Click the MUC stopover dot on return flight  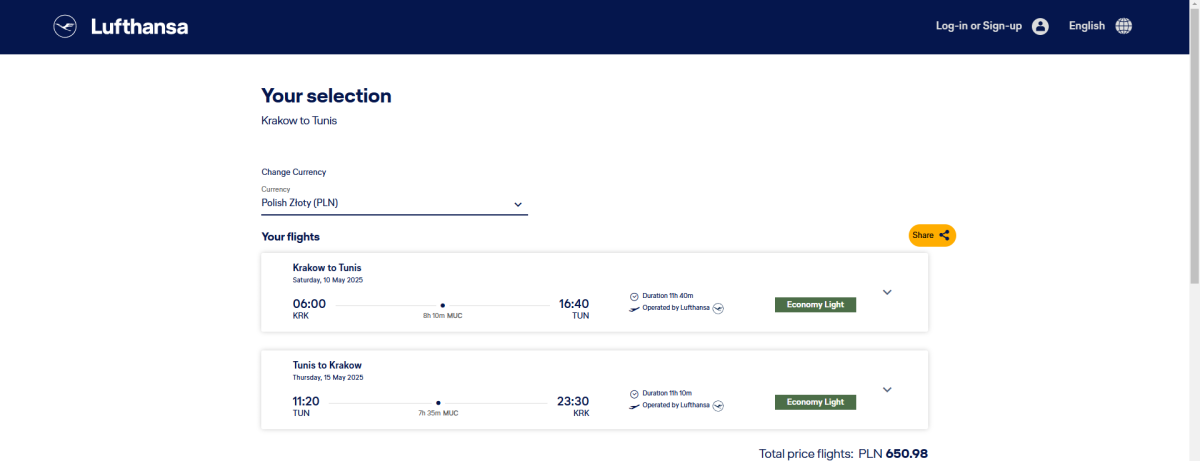point(438,402)
